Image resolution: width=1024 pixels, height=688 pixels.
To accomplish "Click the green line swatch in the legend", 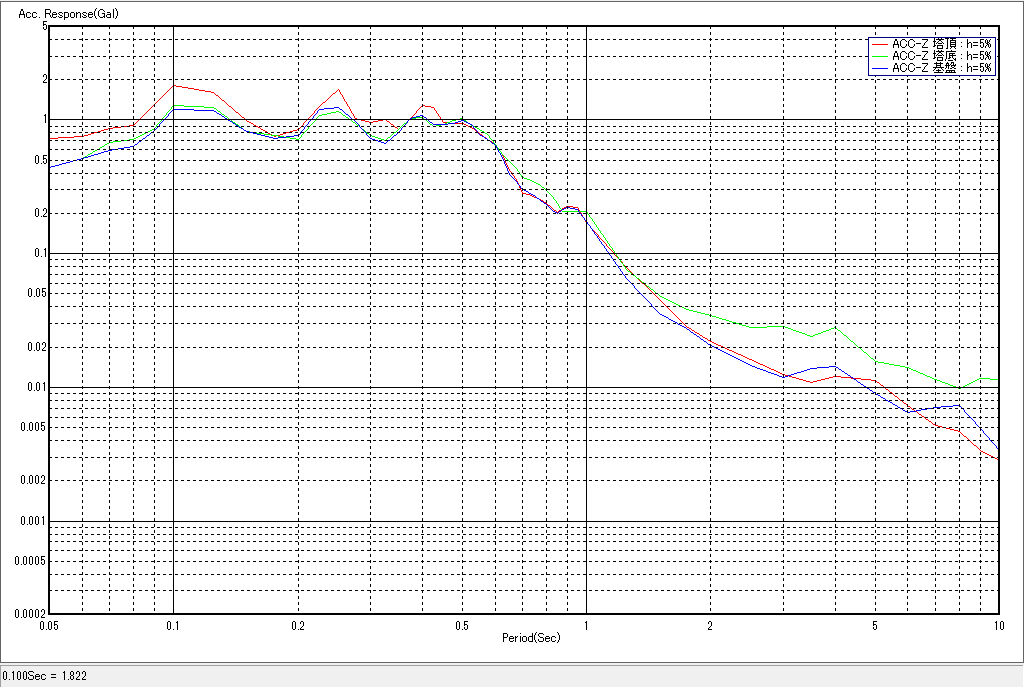I will click(880, 56).
